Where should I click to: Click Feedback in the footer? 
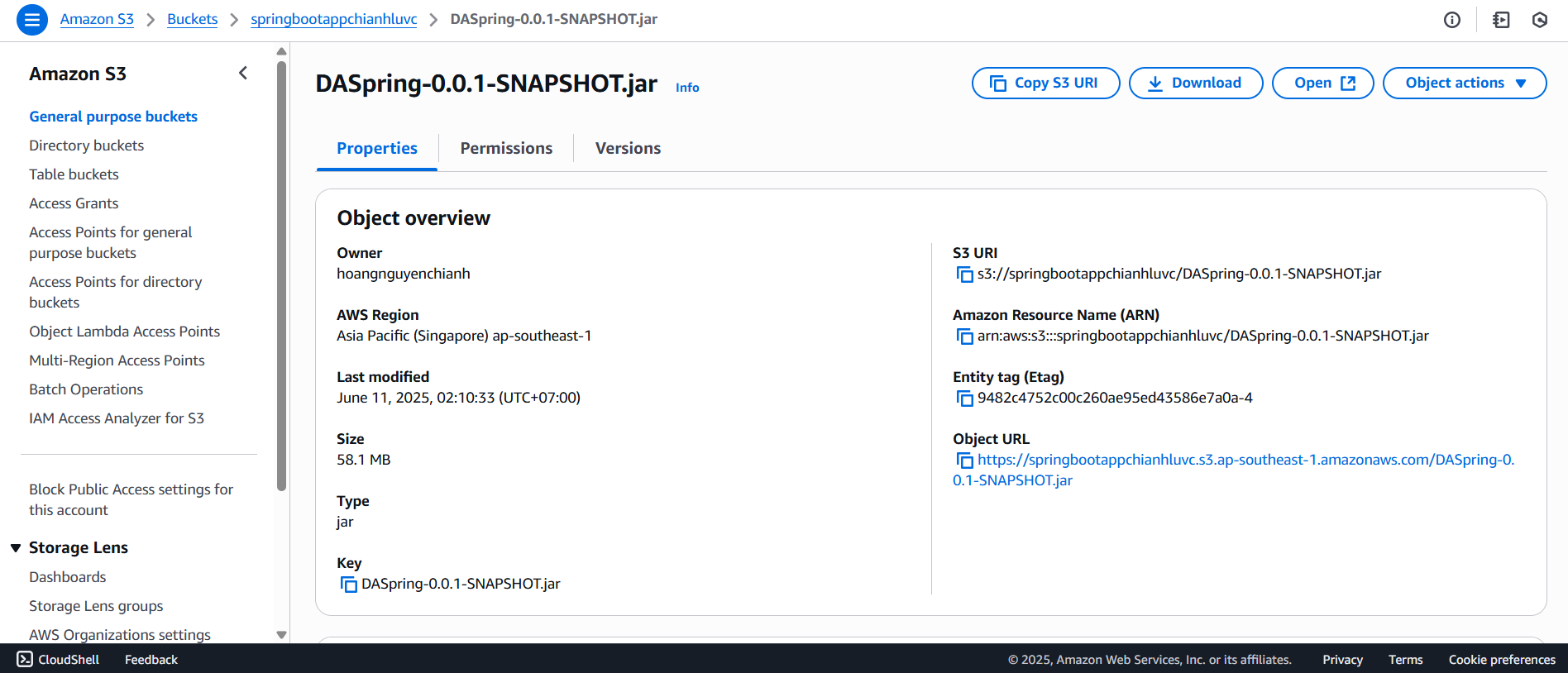[151, 660]
